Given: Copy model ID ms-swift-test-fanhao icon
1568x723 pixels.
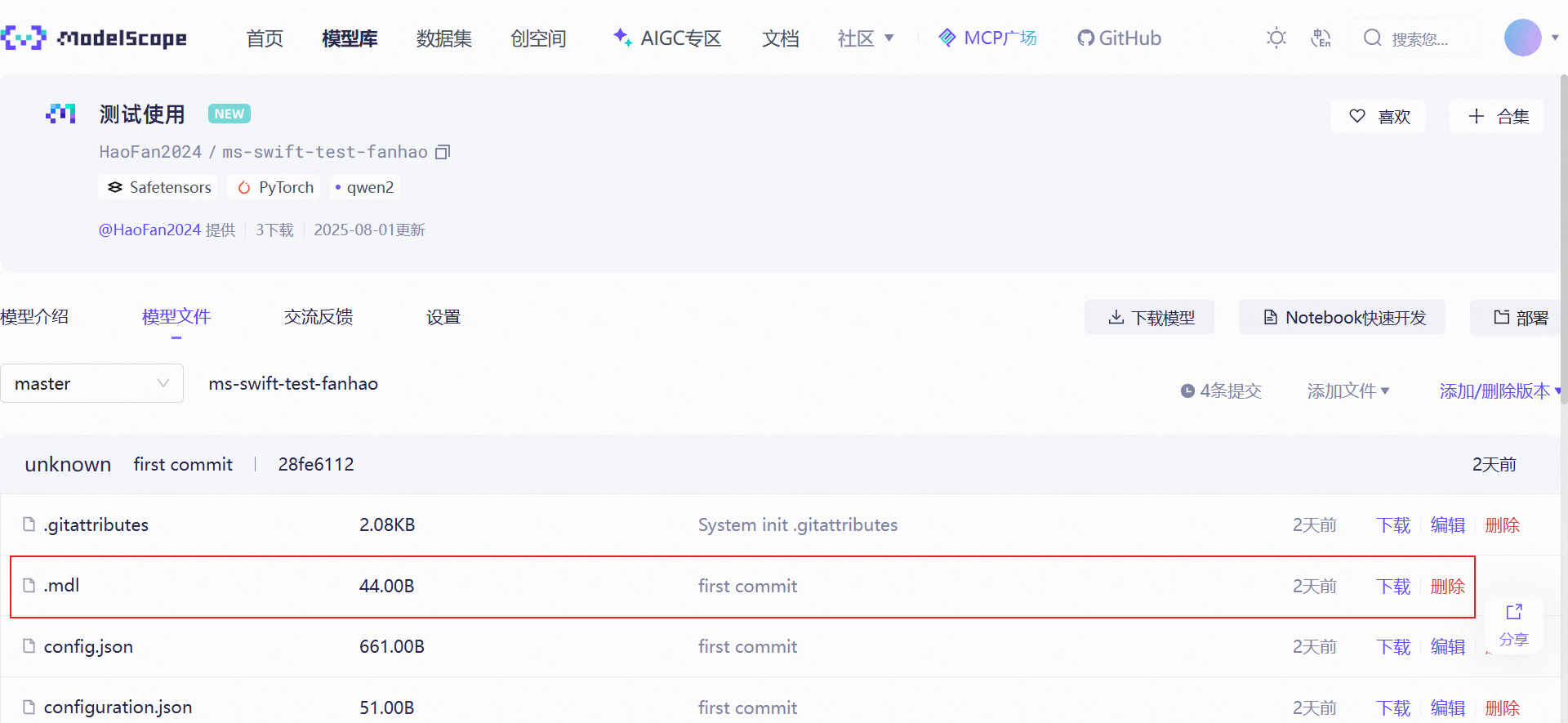Looking at the screenshot, I should pyautogui.click(x=443, y=152).
